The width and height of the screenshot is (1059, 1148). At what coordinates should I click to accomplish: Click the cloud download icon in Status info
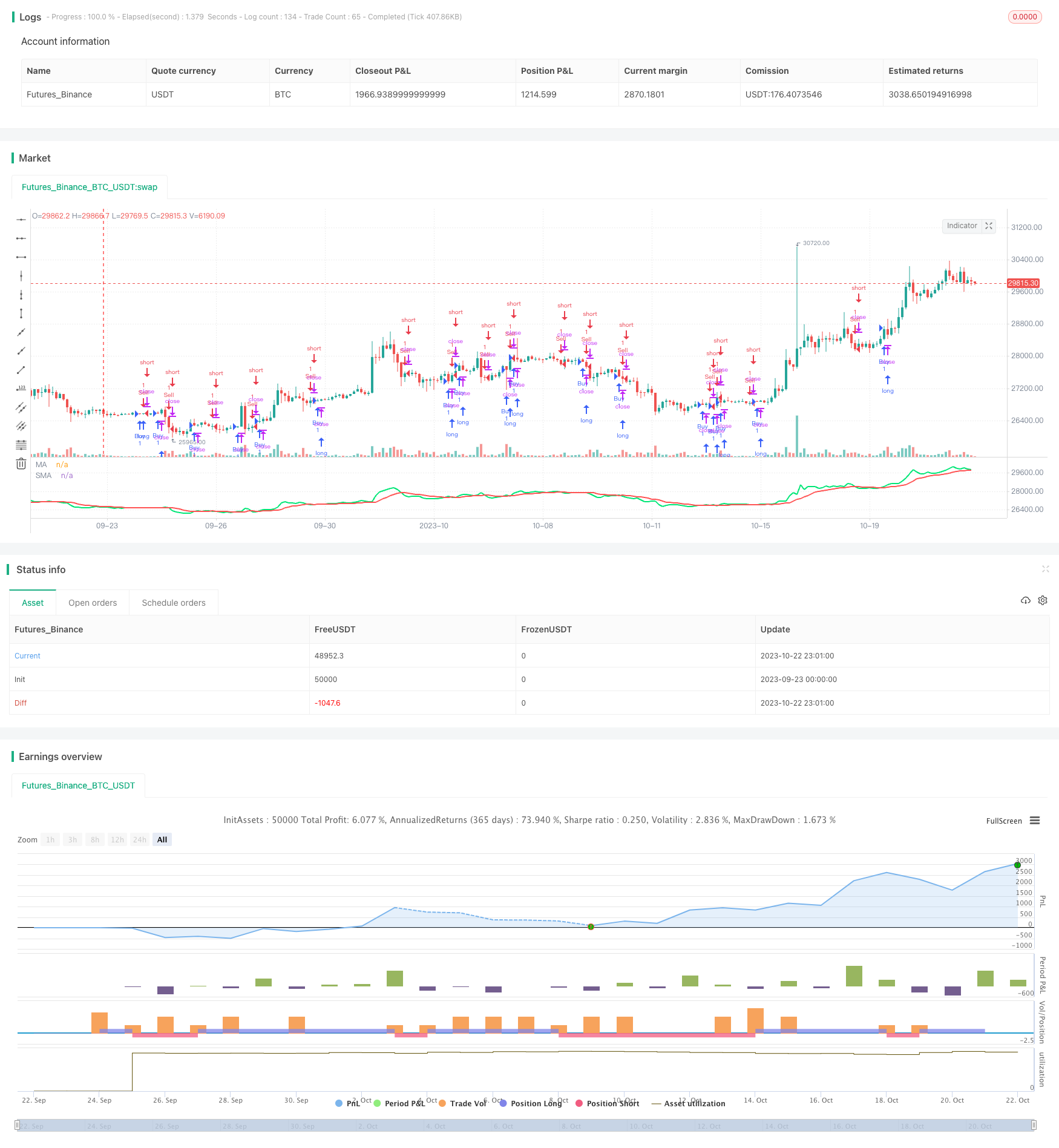pyautogui.click(x=1025, y=600)
